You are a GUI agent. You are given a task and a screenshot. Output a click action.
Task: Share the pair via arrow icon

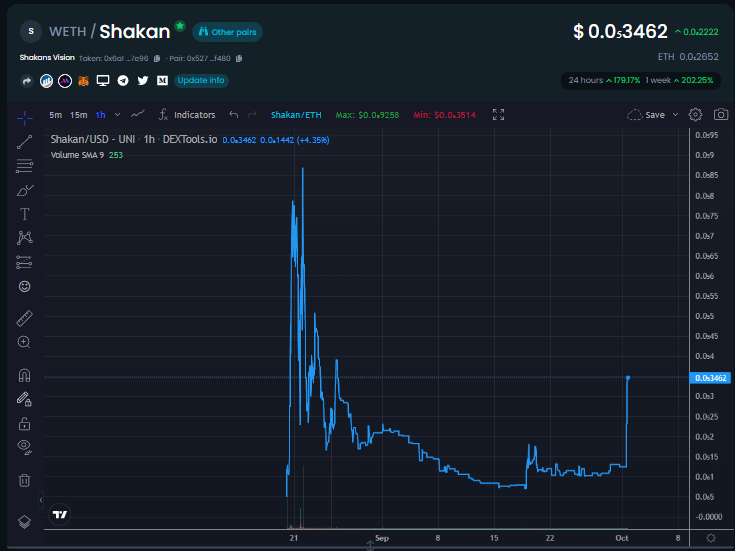[x=27, y=81]
